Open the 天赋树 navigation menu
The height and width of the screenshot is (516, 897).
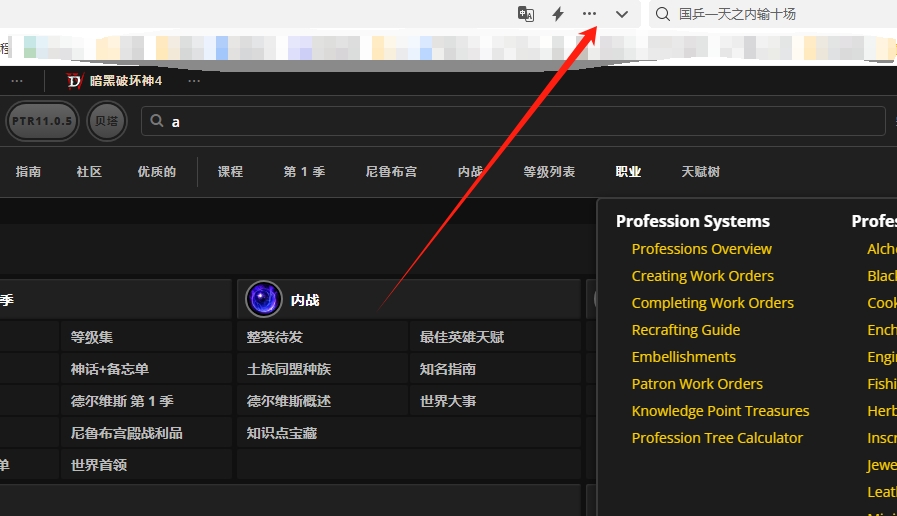click(x=700, y=172)
